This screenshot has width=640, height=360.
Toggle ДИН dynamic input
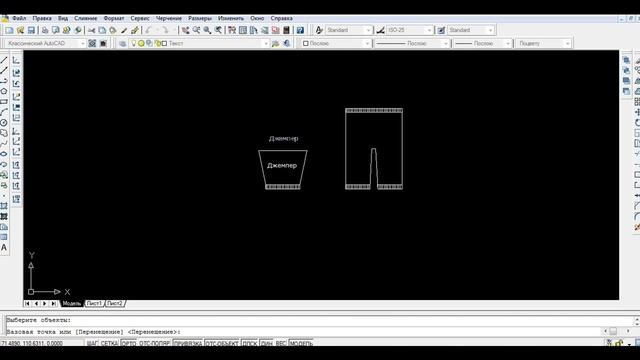[267, 343]
